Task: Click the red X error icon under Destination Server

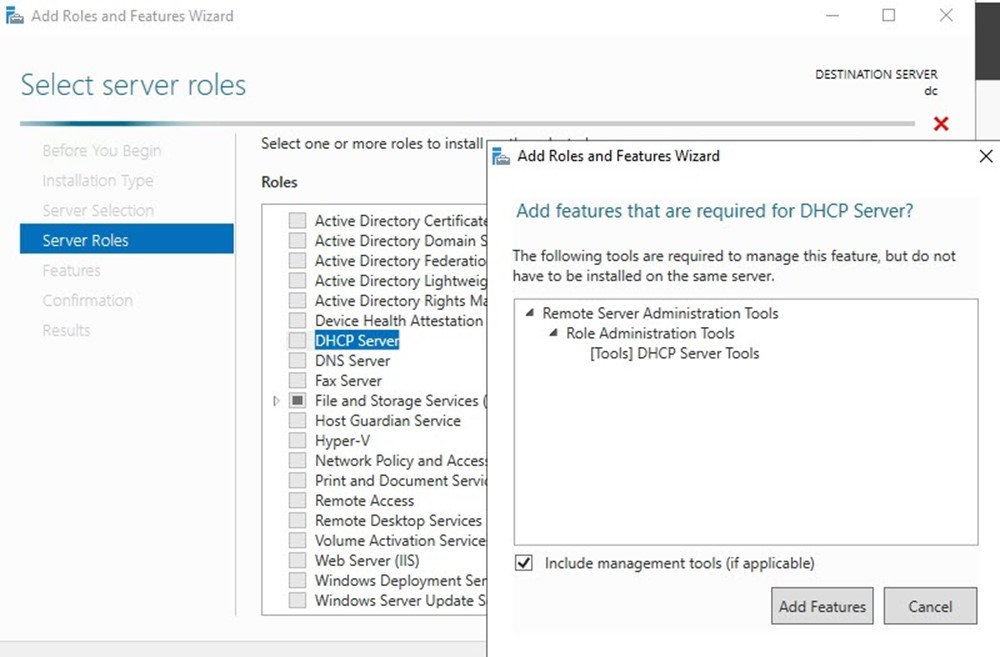Action: [941, 123]
